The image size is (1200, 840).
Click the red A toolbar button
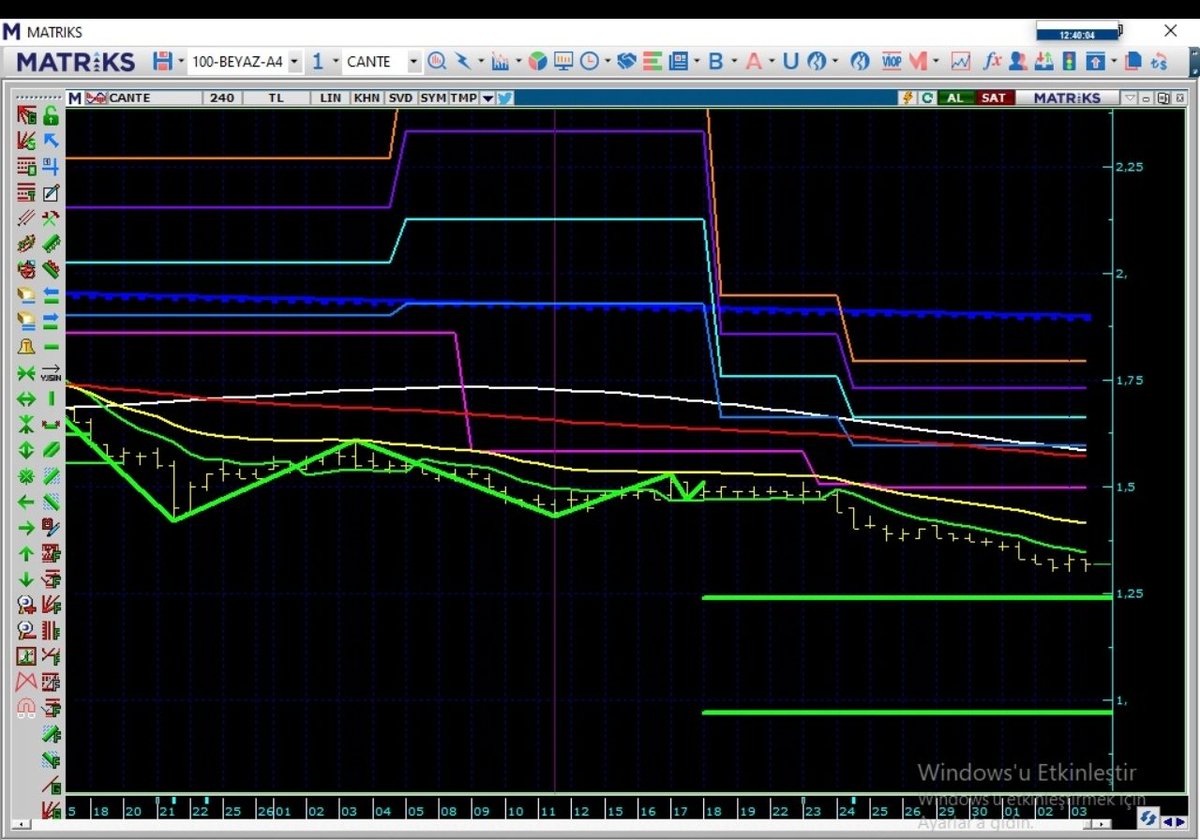[753, 61]
